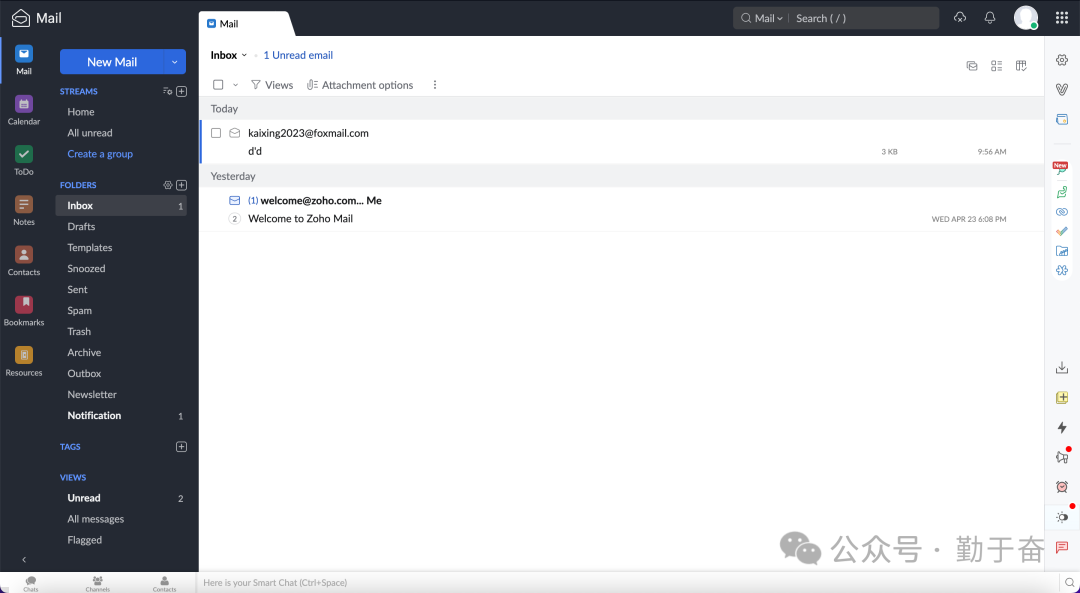Click the New Mail button

pos(111,62)
